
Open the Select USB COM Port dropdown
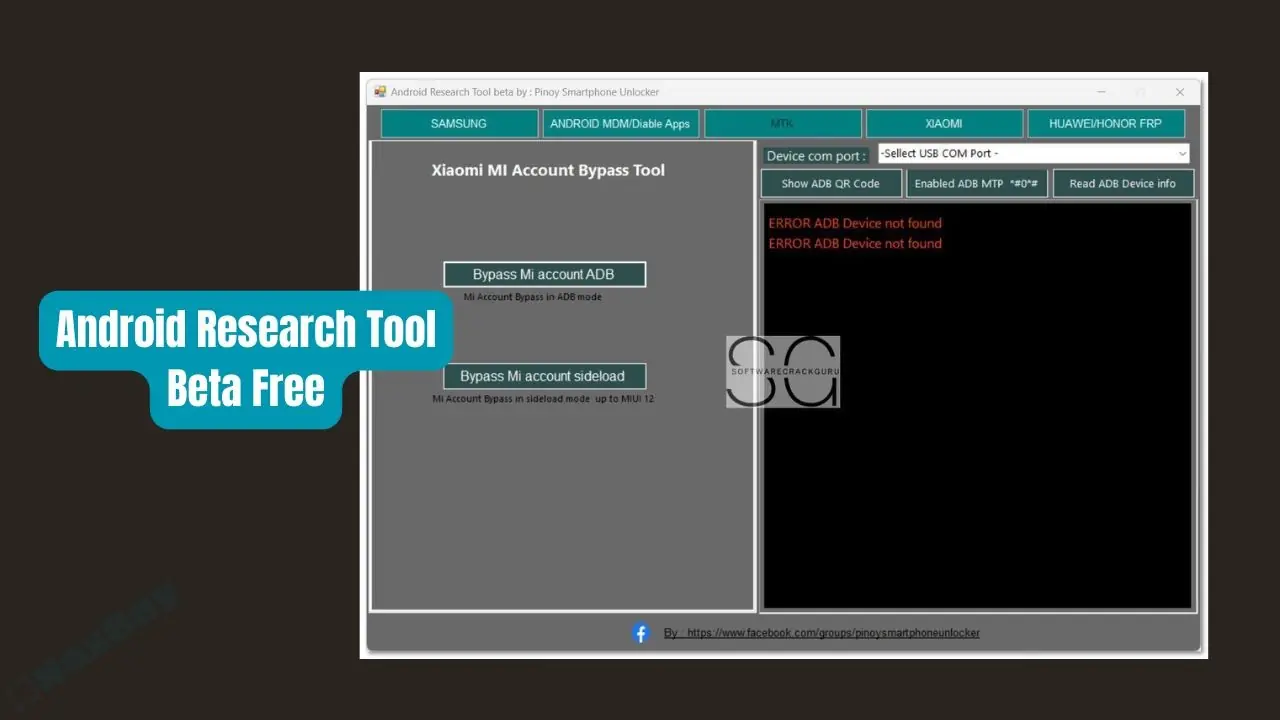pyautogui.click(x=1034, y=153)
